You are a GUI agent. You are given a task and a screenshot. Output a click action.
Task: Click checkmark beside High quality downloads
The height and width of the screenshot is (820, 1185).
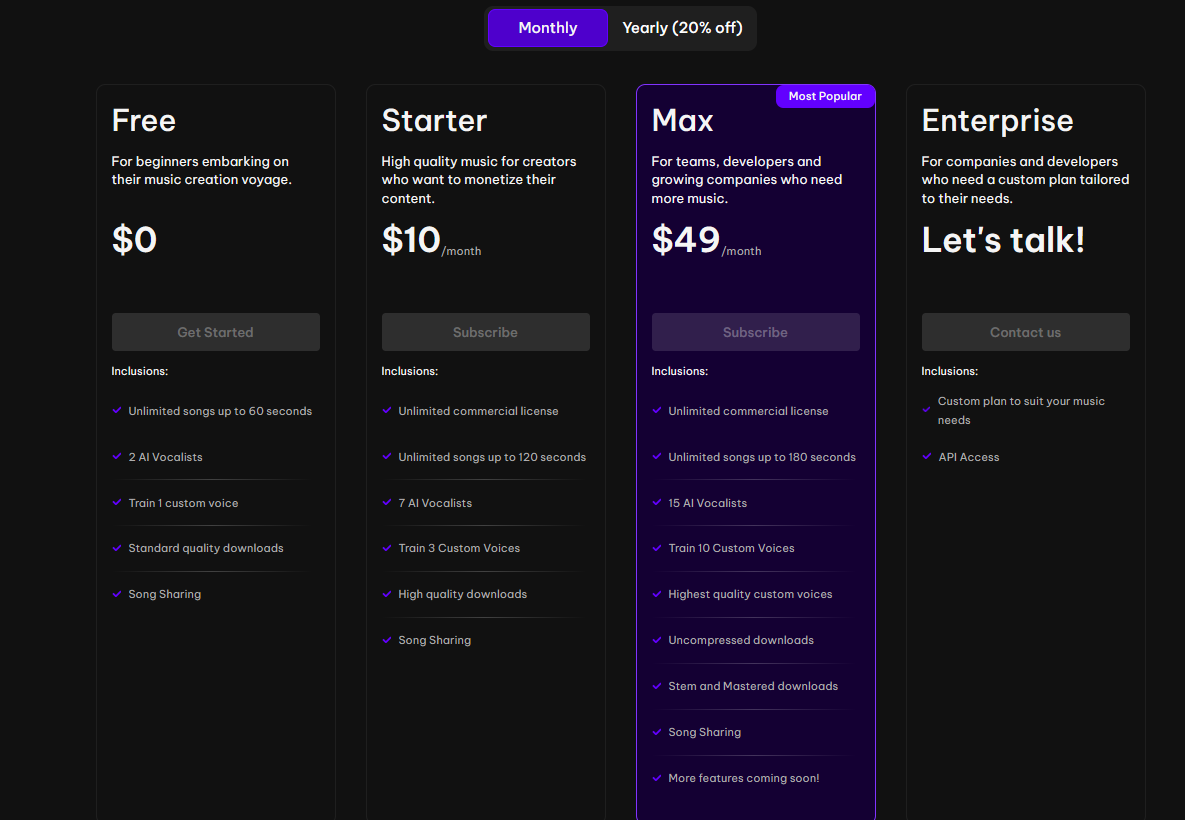click(387, 594)
